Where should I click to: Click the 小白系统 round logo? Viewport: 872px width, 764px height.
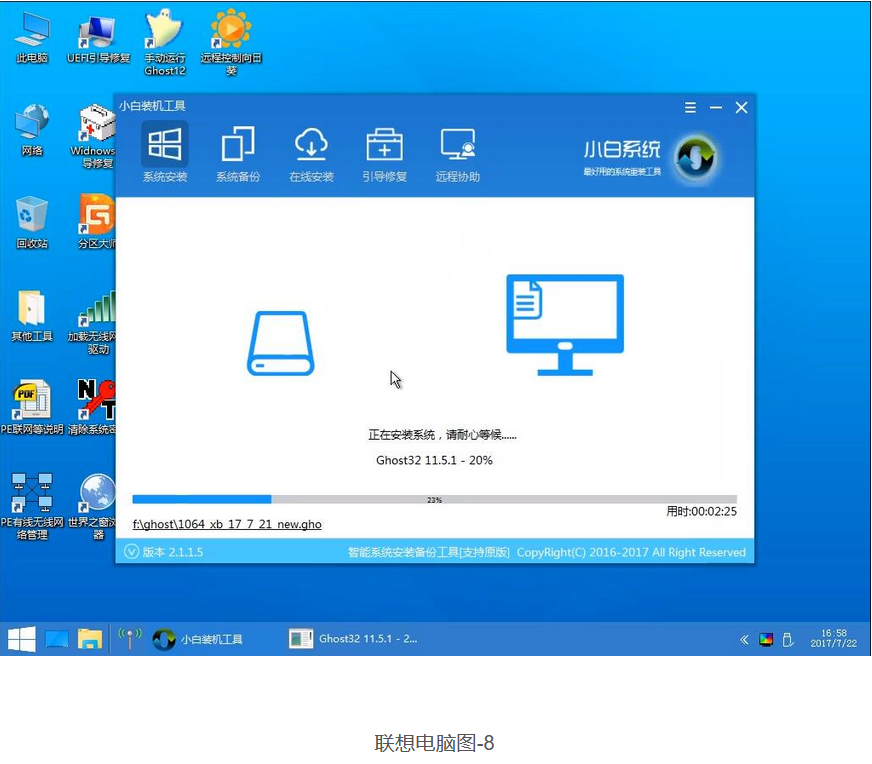click(694, 157)
